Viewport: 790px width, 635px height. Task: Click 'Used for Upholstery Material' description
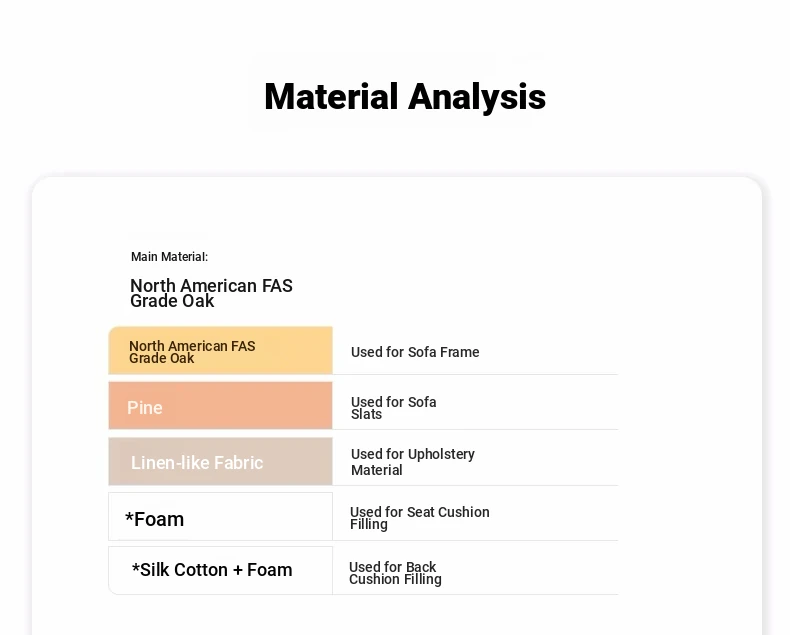click(x=412, y=462)
